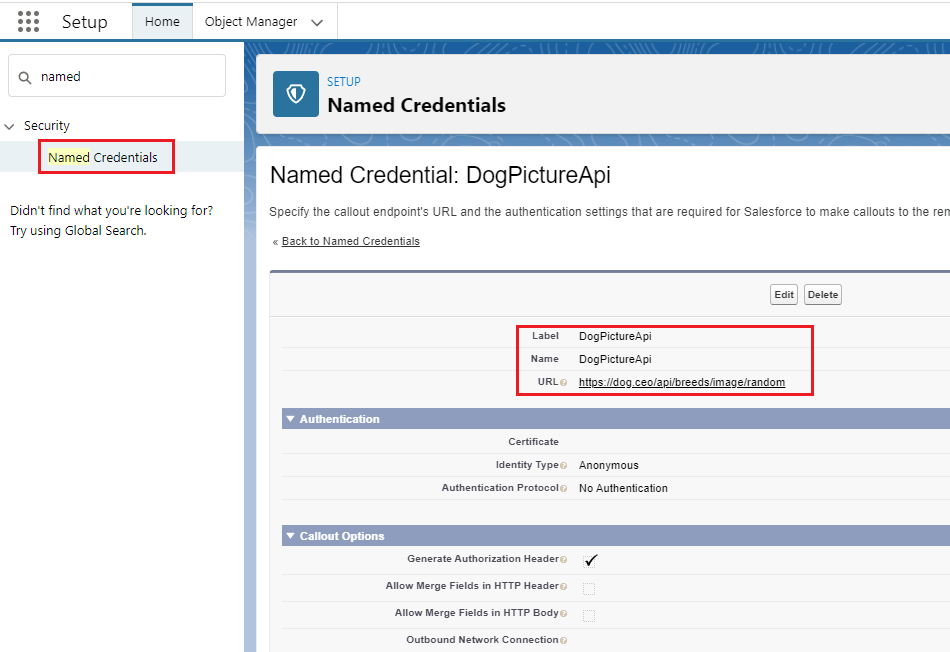Viewport: 950px width, 652px height.
Task: Click the help icon beside Outbound Network Connection
Action: (565, 640)
